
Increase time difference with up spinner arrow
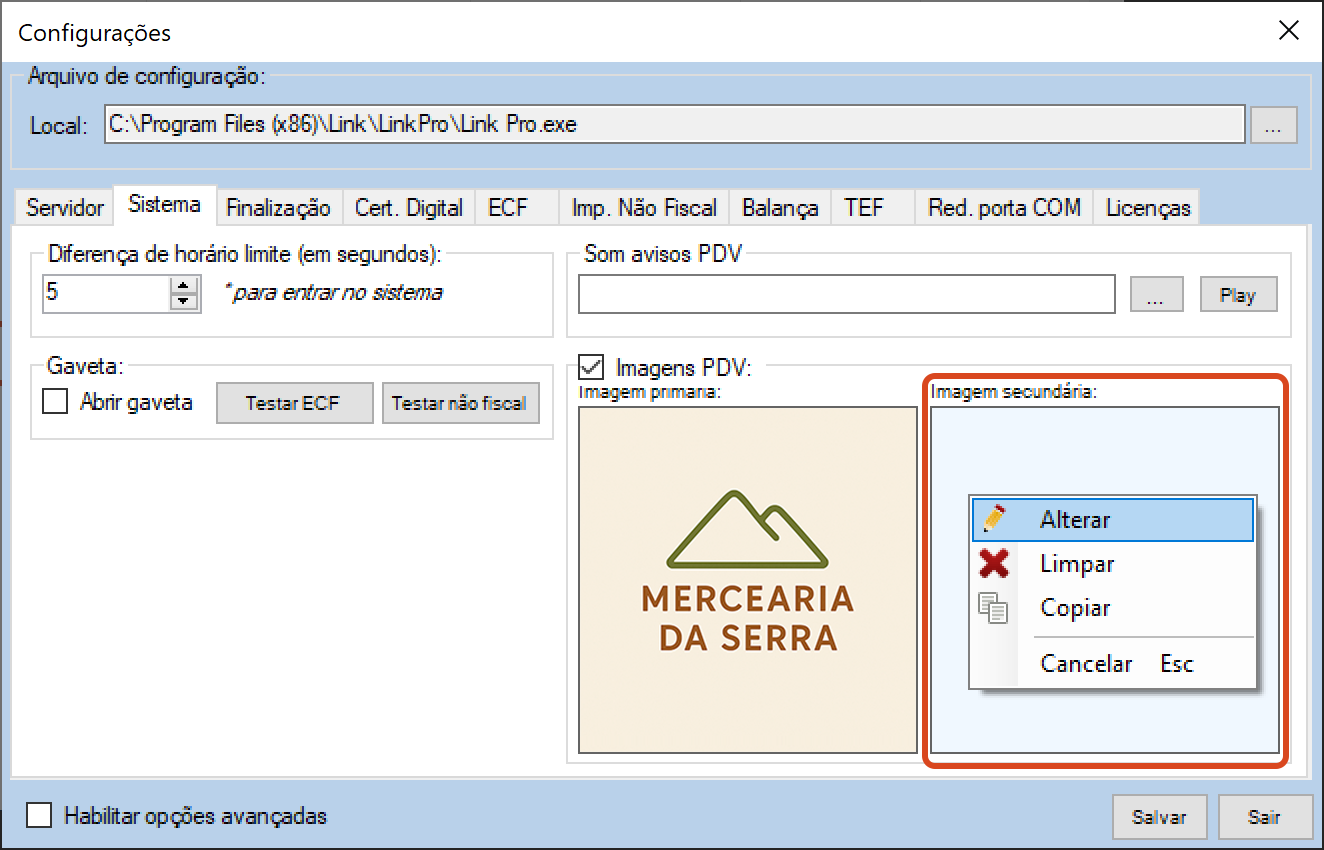point(184,287)
